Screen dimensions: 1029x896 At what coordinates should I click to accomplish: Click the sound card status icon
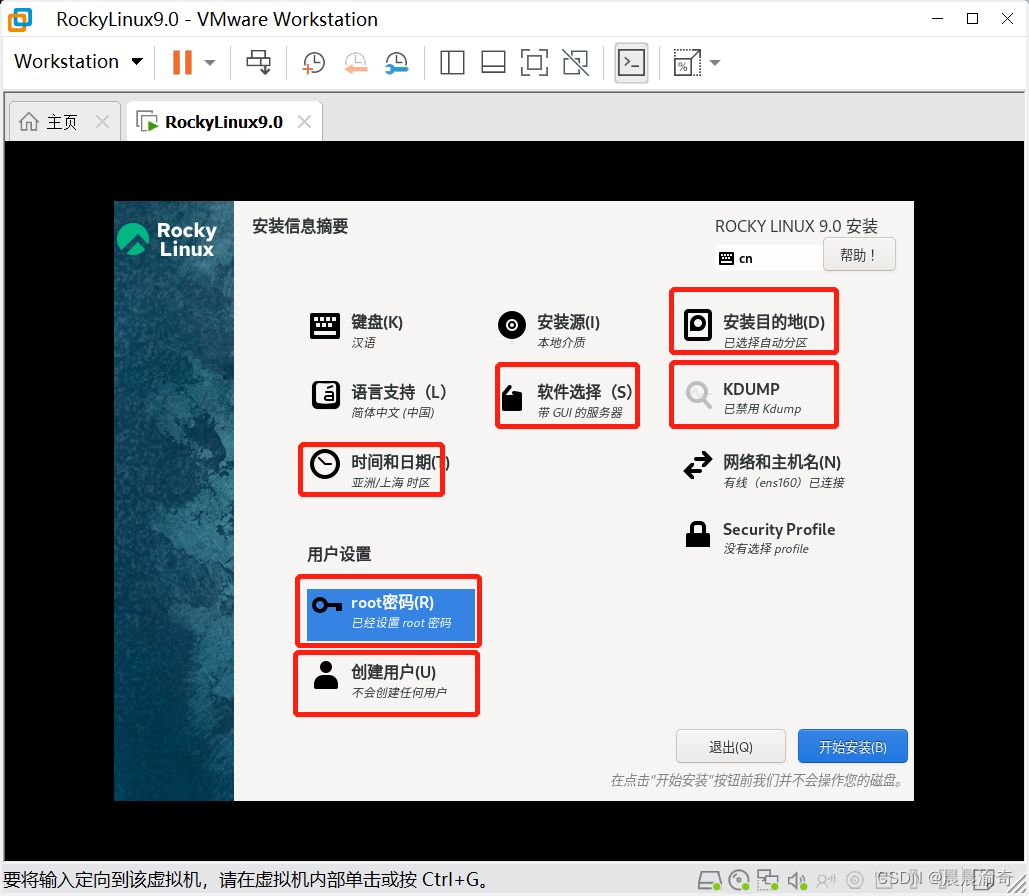point(797,880)
